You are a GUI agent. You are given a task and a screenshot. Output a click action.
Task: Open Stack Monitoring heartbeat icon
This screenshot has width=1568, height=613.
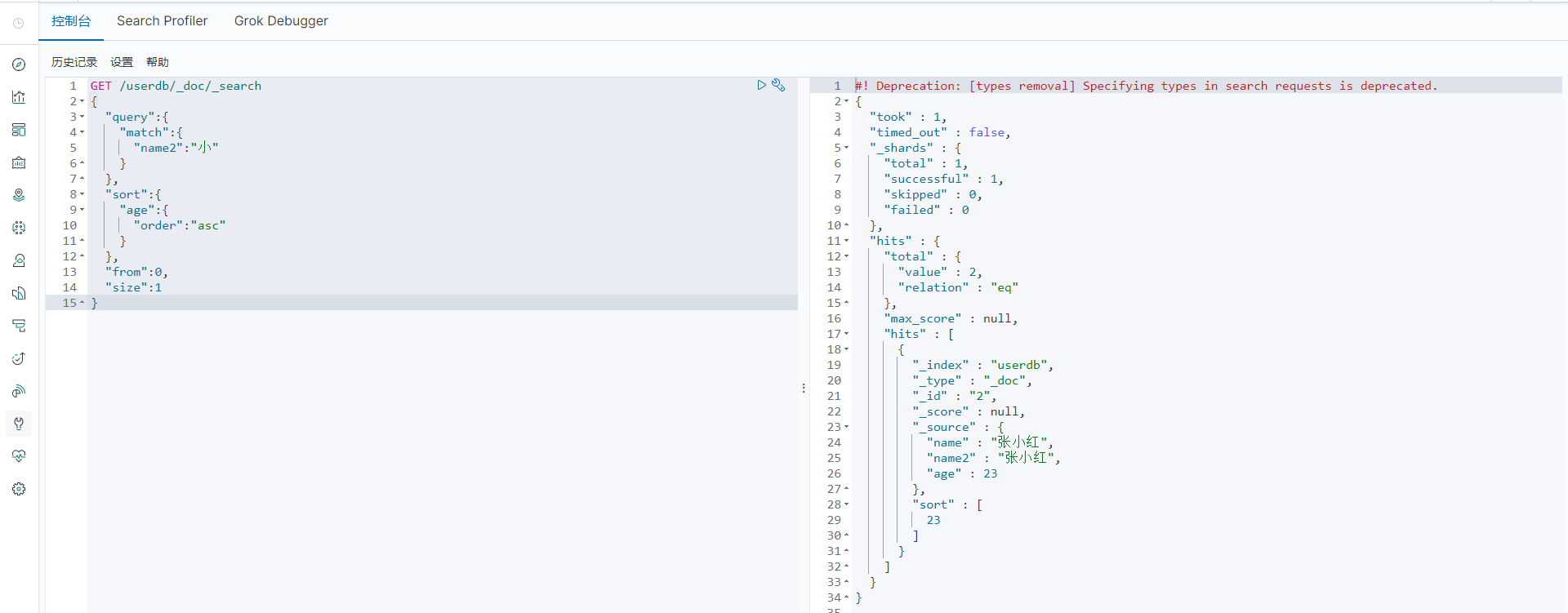coord(19,456)
